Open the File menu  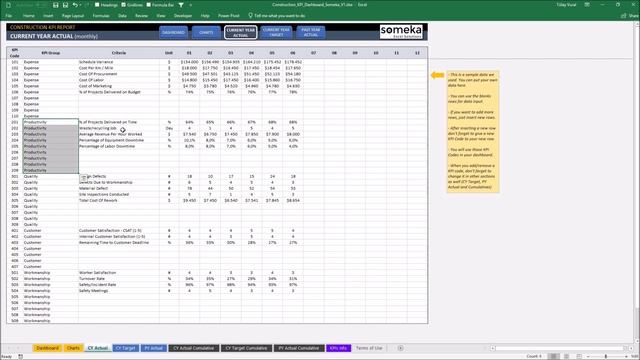[9, 16]
